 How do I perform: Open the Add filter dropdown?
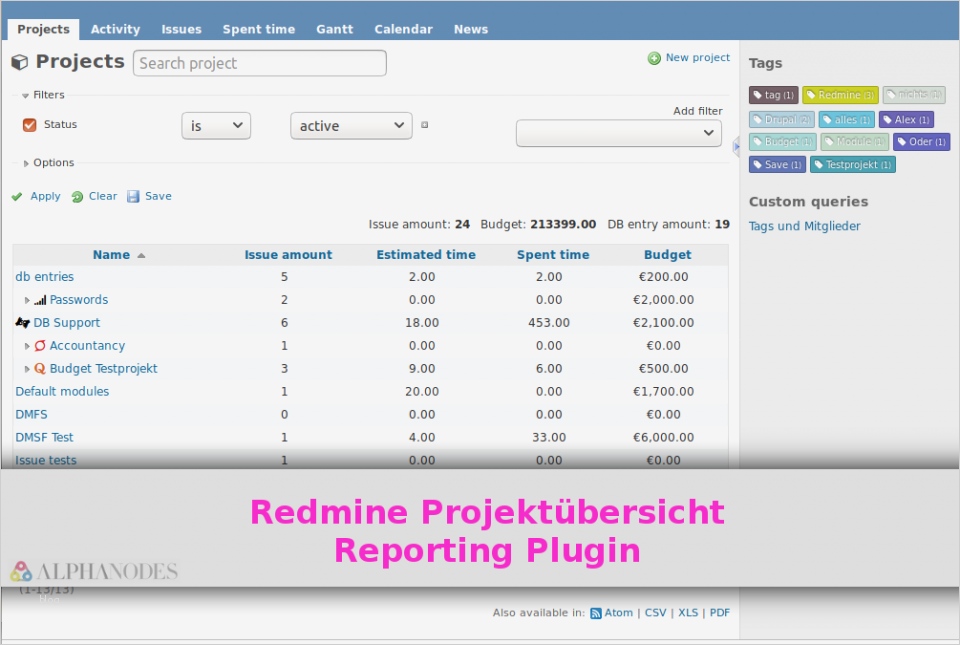tap(618, 133)
